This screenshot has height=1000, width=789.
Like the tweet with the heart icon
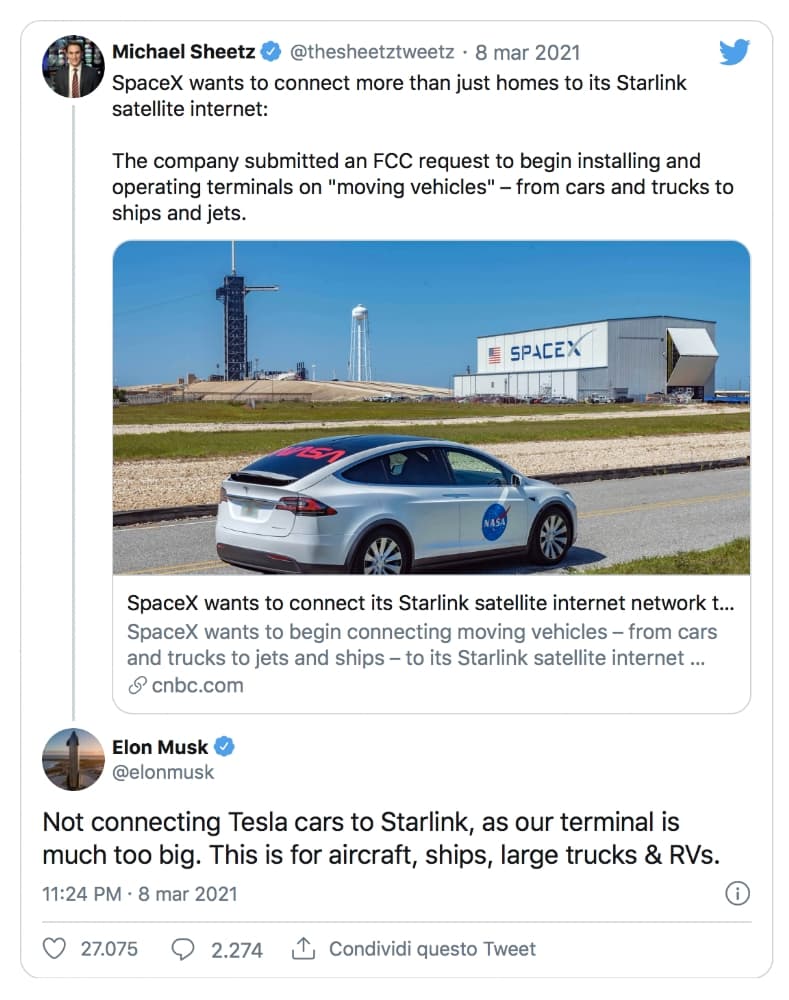[x=57, y=948]
